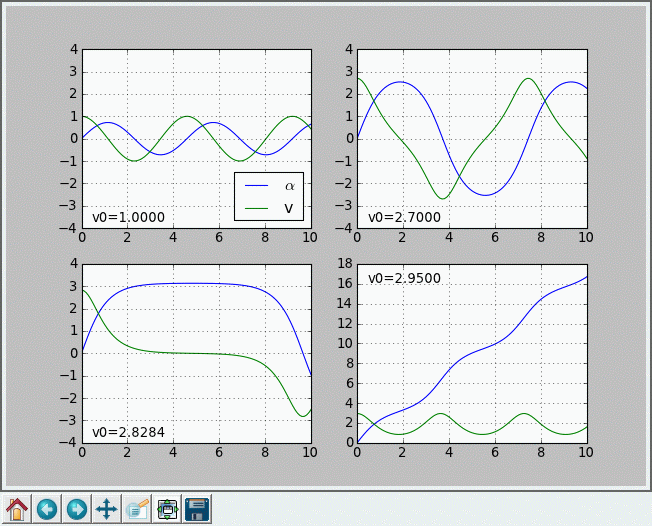Click the v0=2.7000 annotation text
Viewport: 652px width, 526px height.
(x=404, y=217)
